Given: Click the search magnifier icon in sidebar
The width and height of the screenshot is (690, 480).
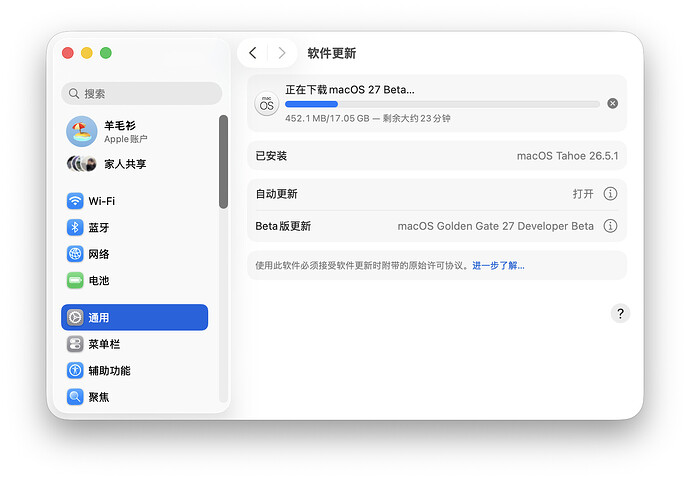Looking at the screenshot, I should (x=74, y=93).
